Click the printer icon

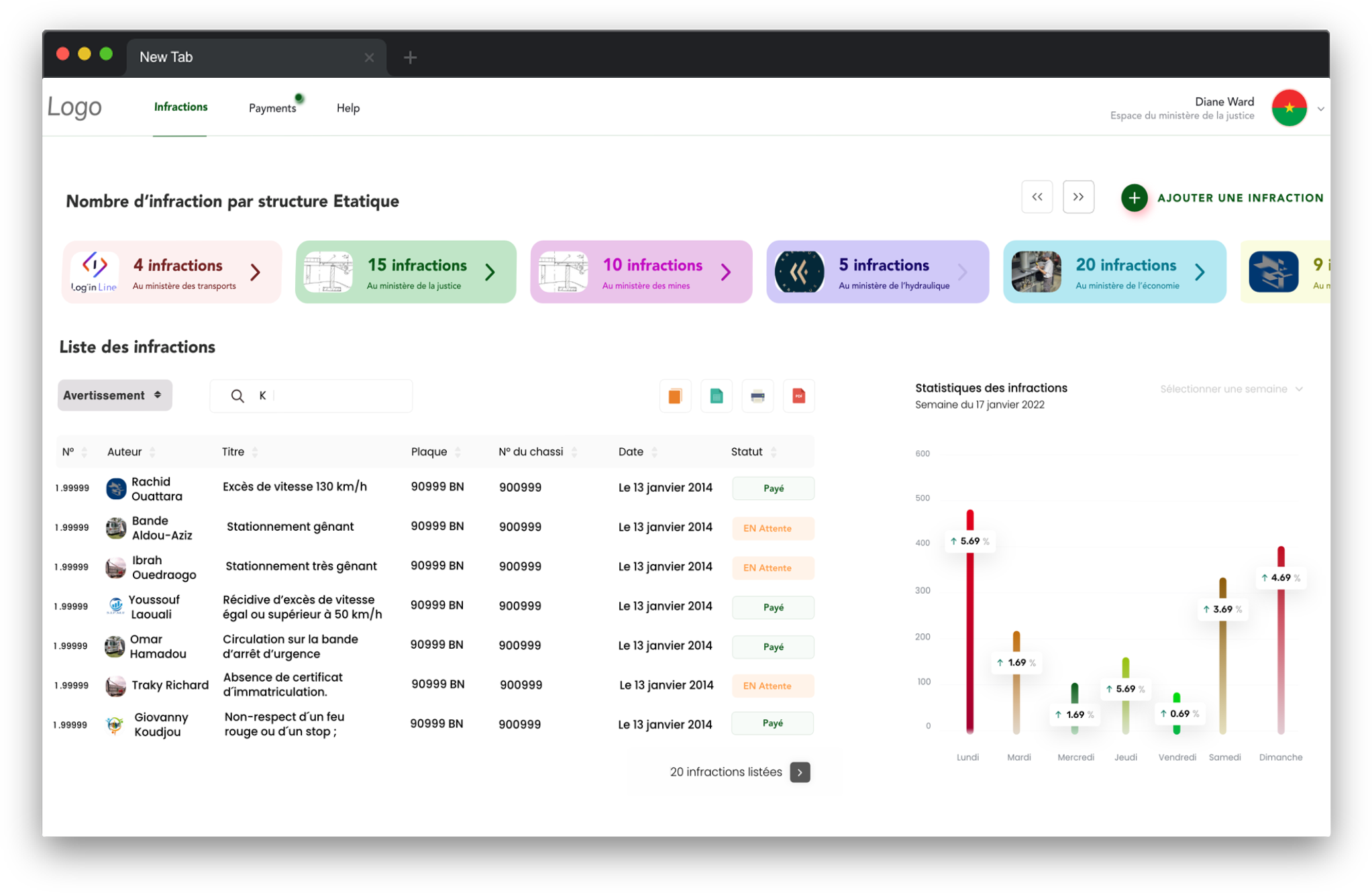tap(757, 396)
